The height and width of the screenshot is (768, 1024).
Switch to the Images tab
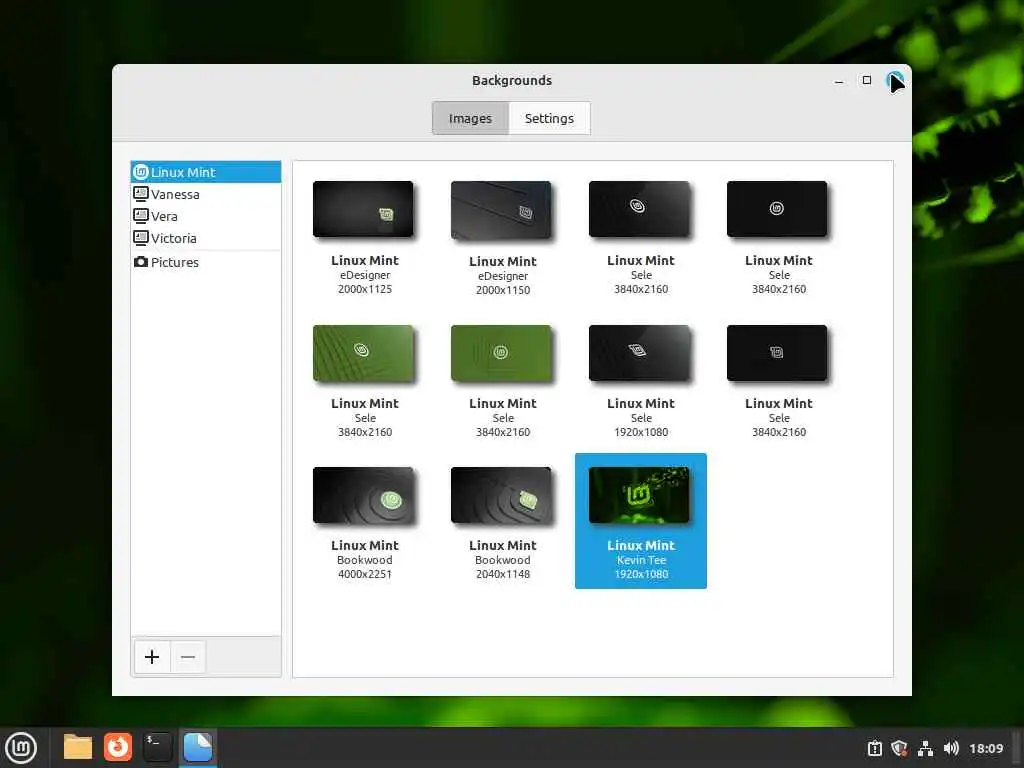coord(470,118)
